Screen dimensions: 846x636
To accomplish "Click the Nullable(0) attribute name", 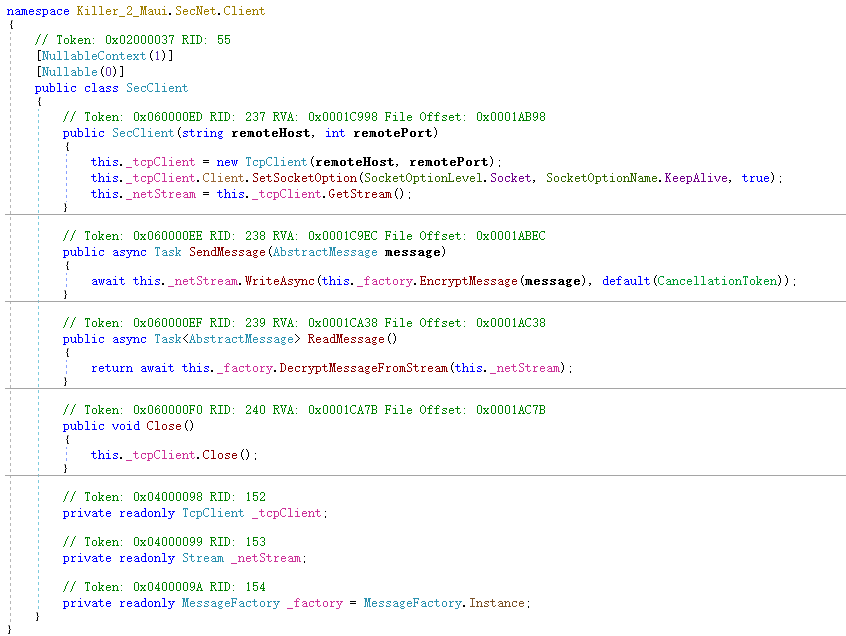I will [x=69, y=72].
